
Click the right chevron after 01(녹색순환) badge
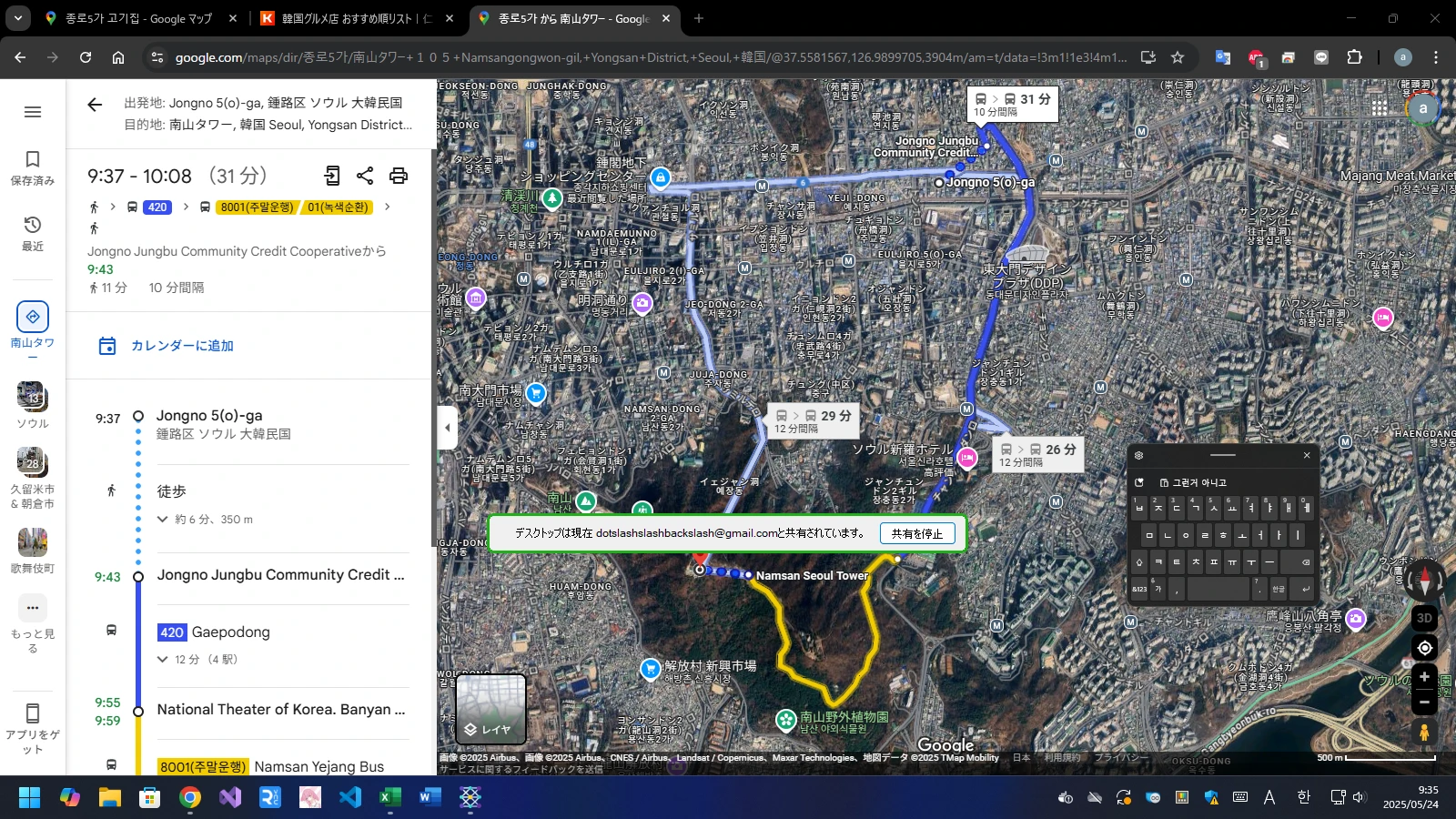coord(388,207)
